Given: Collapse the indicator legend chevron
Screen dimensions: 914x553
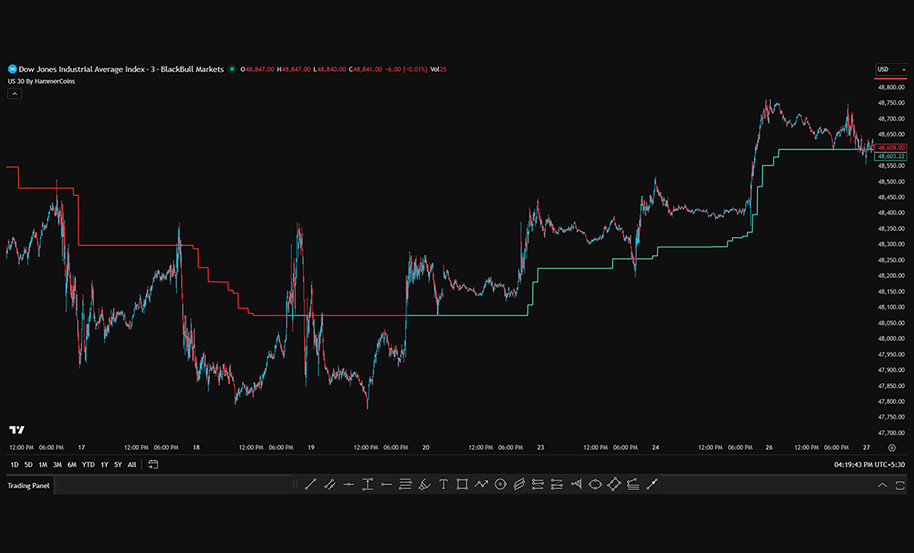Looking at the screenshot, I should pyautogui.click(x=15, y=93).
